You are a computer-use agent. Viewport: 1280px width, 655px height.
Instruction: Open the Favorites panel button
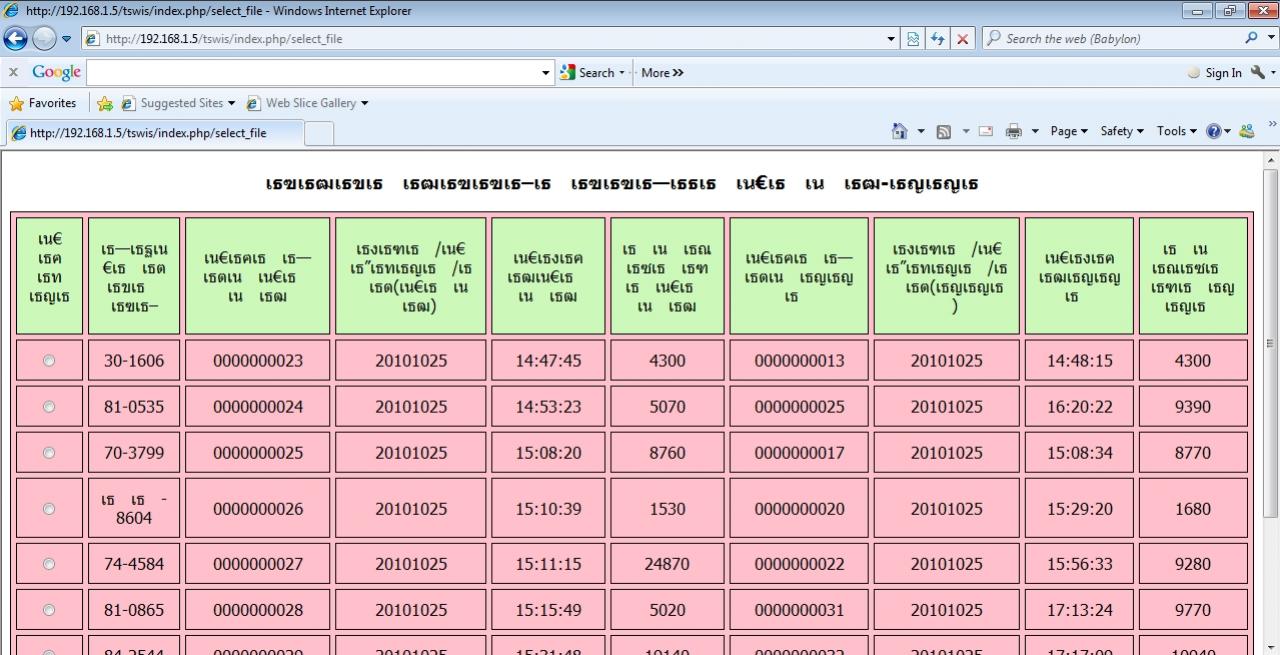click(43, 103)
